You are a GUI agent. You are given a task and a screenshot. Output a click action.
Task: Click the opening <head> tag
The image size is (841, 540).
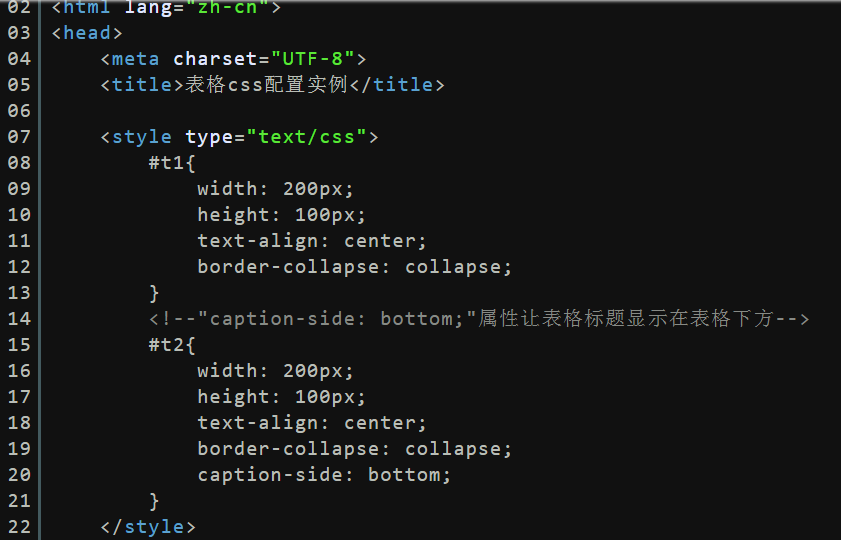(x=87, y=33)
